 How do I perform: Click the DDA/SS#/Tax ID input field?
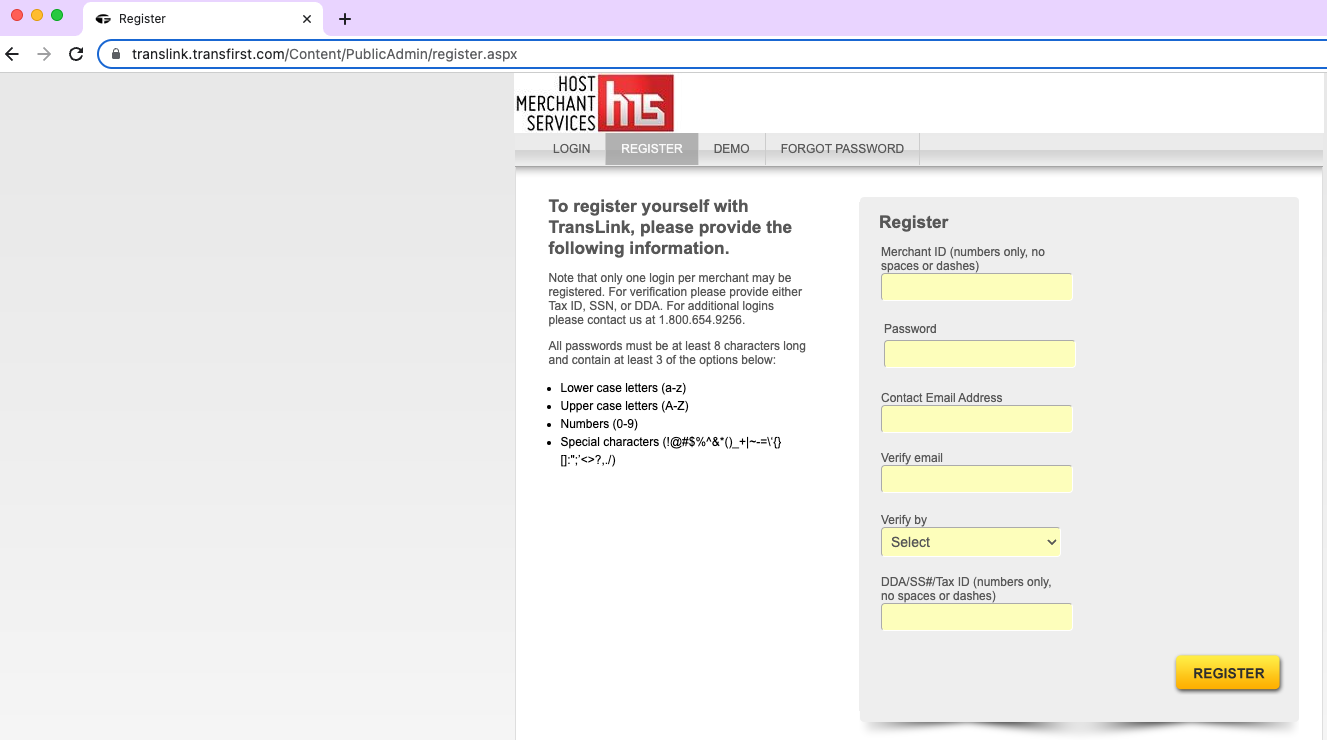[x=977, y=617]
